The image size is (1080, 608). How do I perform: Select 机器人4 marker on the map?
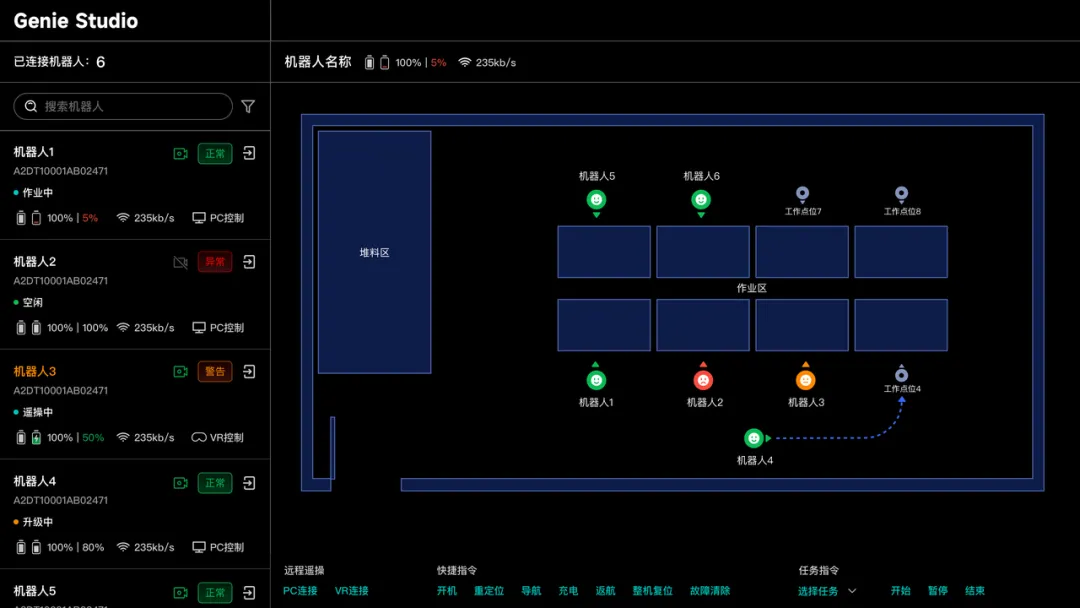[754, 438]
